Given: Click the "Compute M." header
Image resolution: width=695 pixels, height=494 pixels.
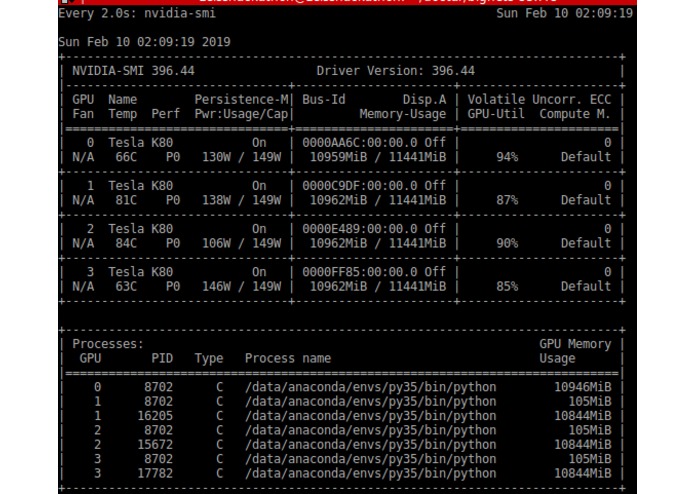Looking at the screenshot, I should coord(575,114).
